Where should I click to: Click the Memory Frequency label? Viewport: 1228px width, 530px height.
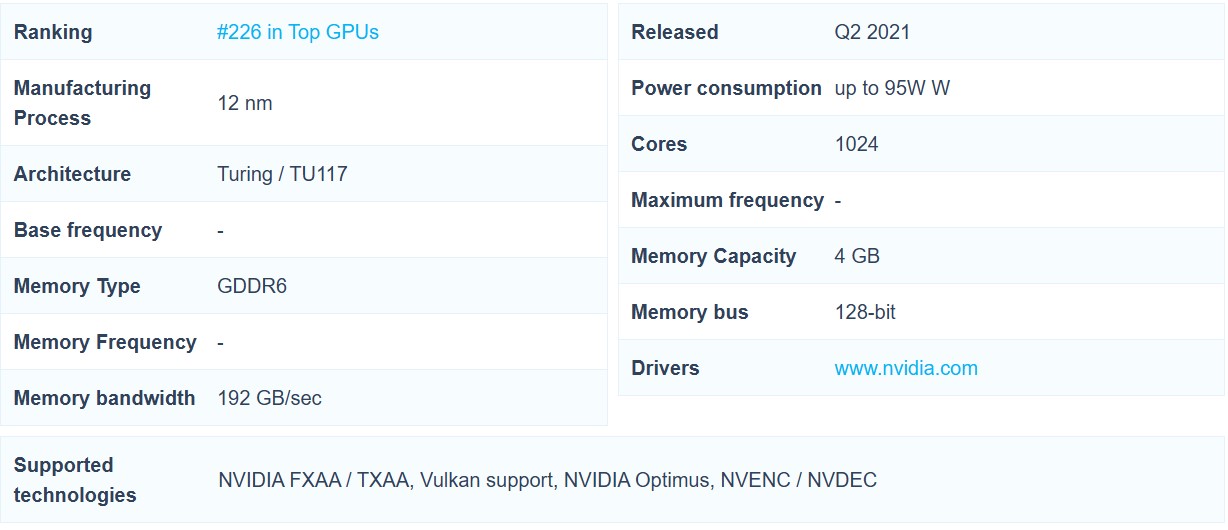pyautogui.click(x=105, y=342)
